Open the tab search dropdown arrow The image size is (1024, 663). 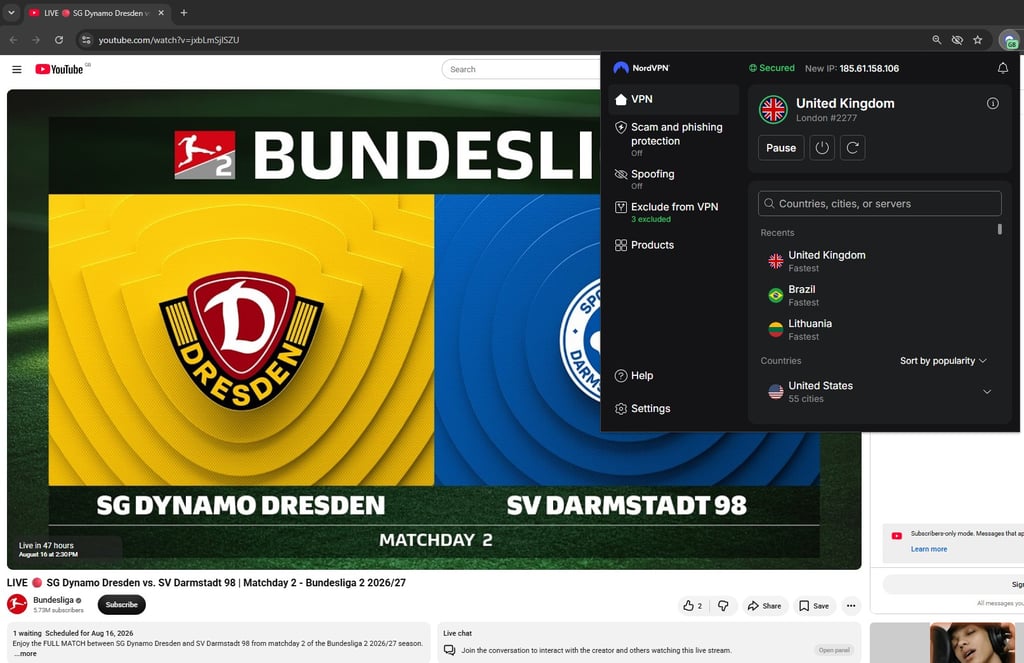(11, 12)
